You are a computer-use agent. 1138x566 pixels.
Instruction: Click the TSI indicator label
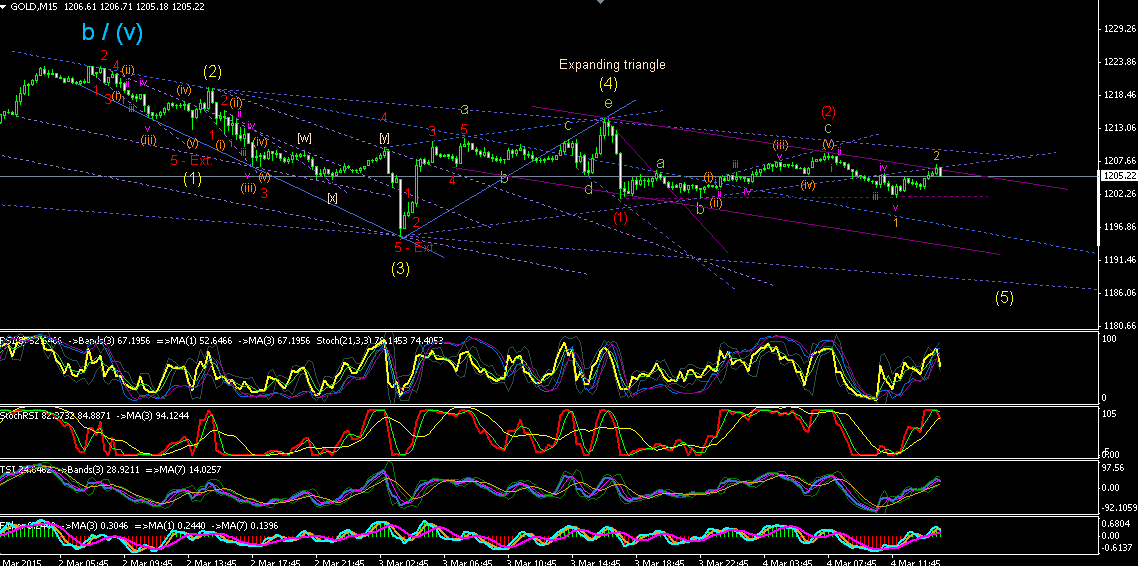[x=7, y=469]
